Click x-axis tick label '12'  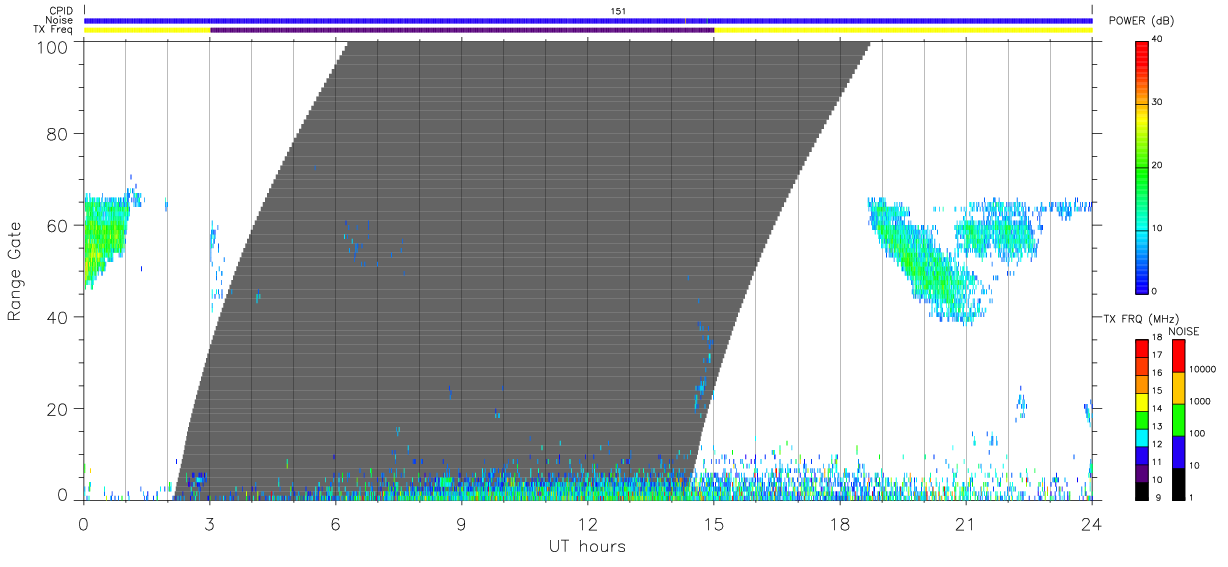588,523
